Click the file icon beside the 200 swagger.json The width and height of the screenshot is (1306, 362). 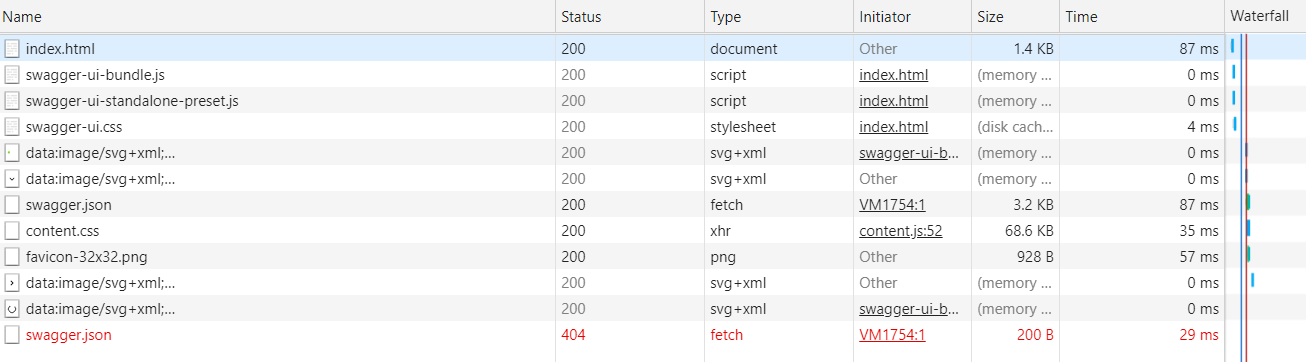pyautogui.click(x=12, y=204)
